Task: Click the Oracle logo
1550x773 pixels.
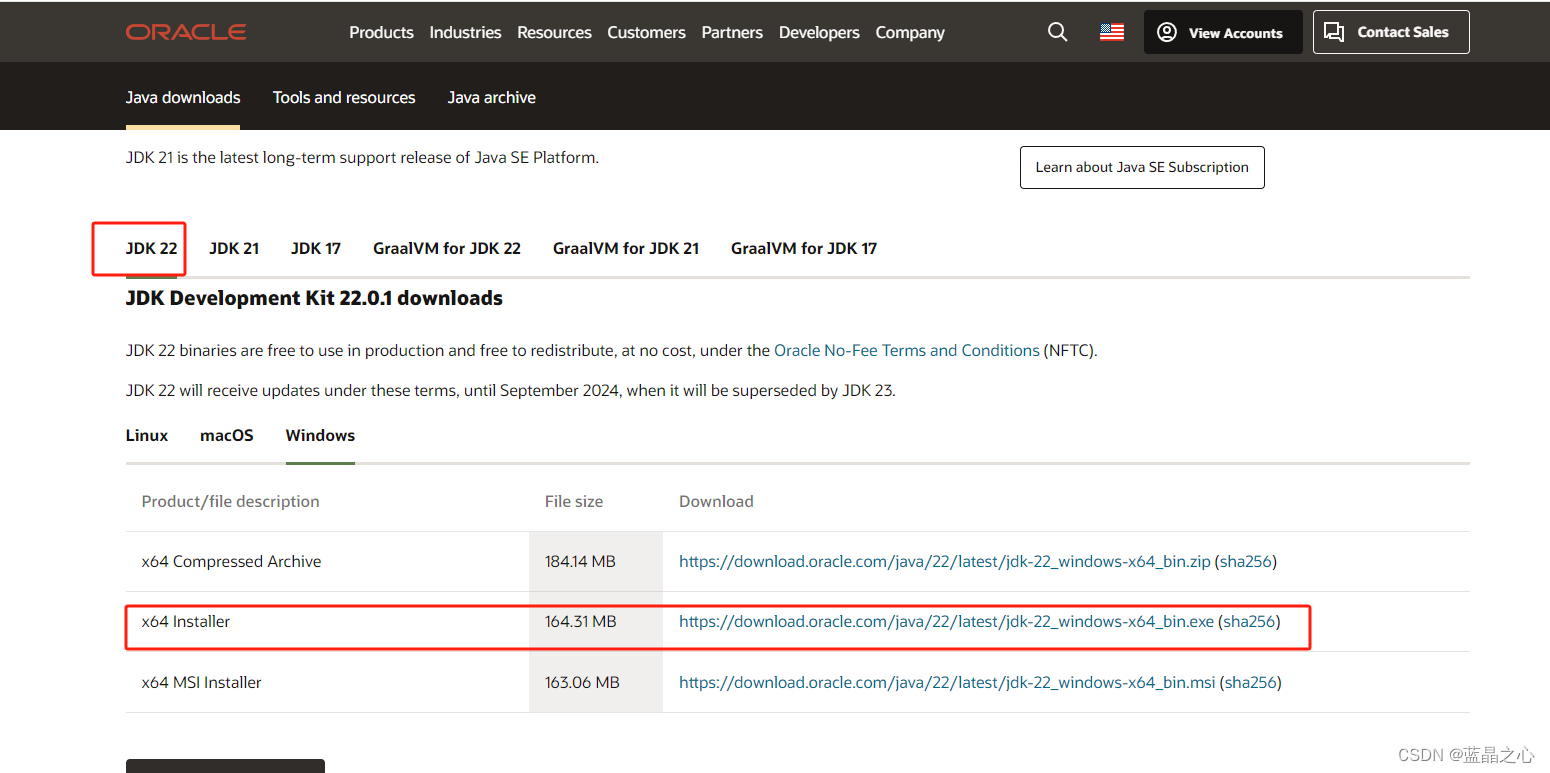Action: point(186,32)
